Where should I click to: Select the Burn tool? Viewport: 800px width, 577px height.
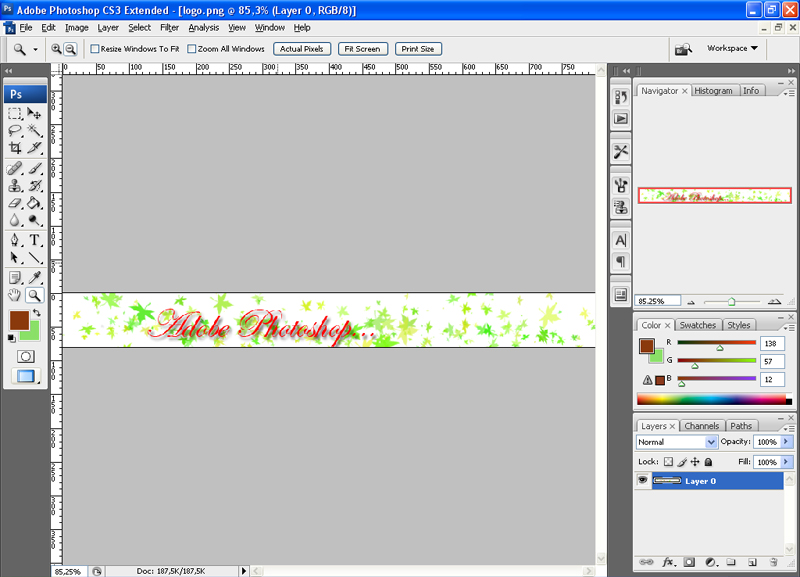[x=34, y=220]
